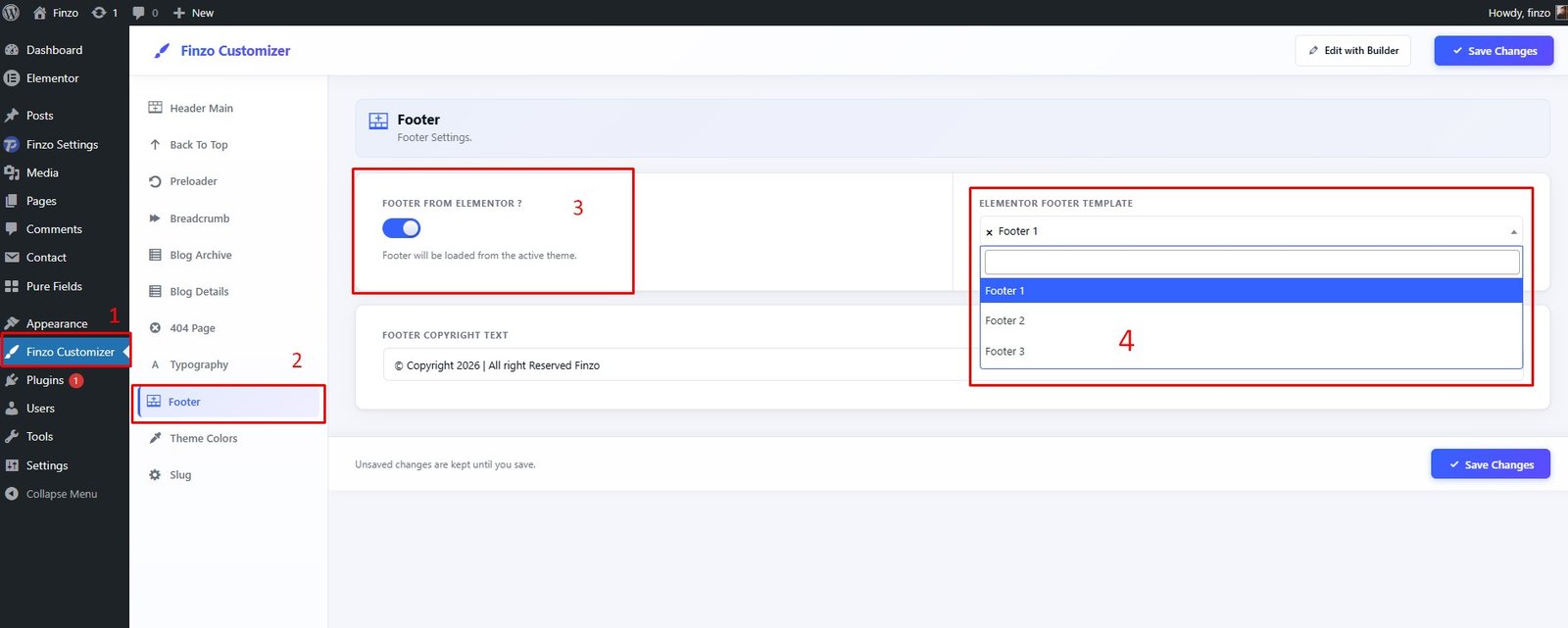Go to Posts menu
Viewport: 1568px width, 628px height.
click(x=39, y=116)
